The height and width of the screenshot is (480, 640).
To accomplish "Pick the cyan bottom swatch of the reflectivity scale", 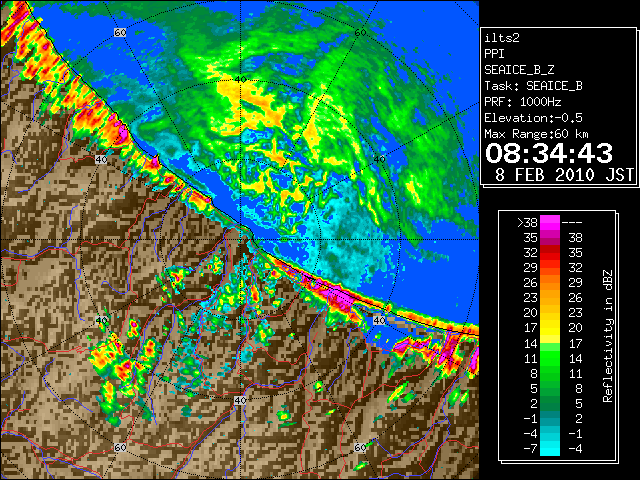I will pos(550,449).
